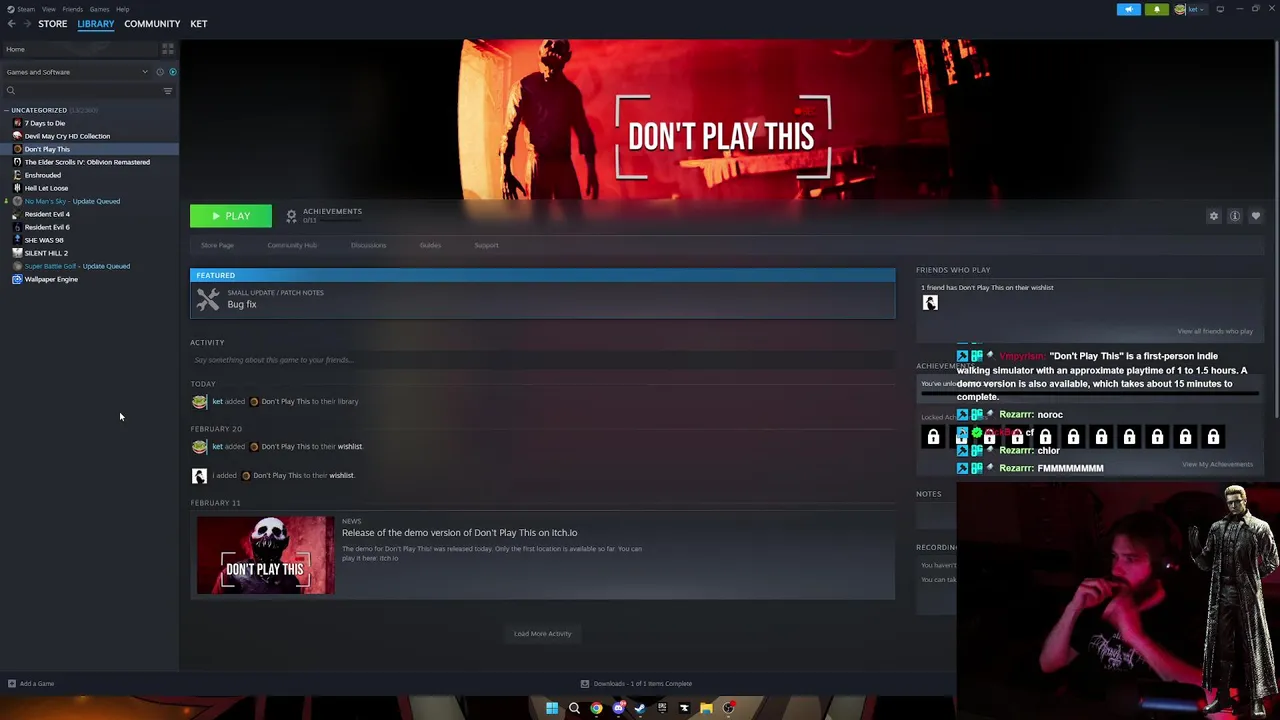Open the Support link
Image resolution: width=1280 pixels, height=720 pixels.
pyautogui.click(x=486, y=245)
